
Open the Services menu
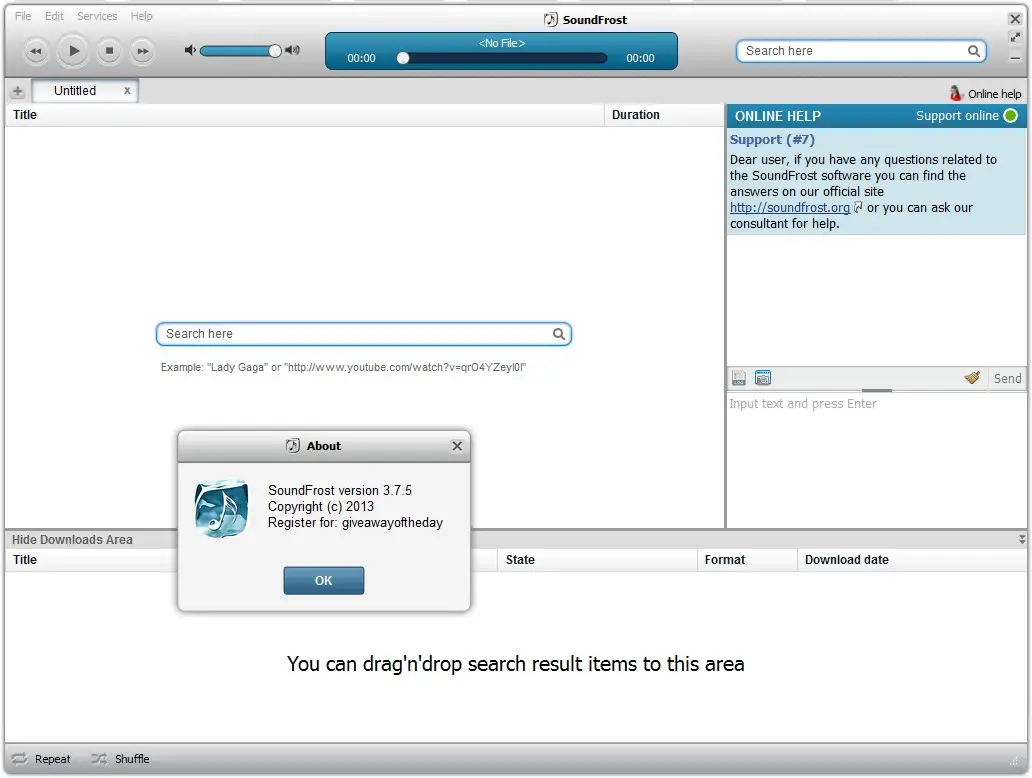click(97, 16)
